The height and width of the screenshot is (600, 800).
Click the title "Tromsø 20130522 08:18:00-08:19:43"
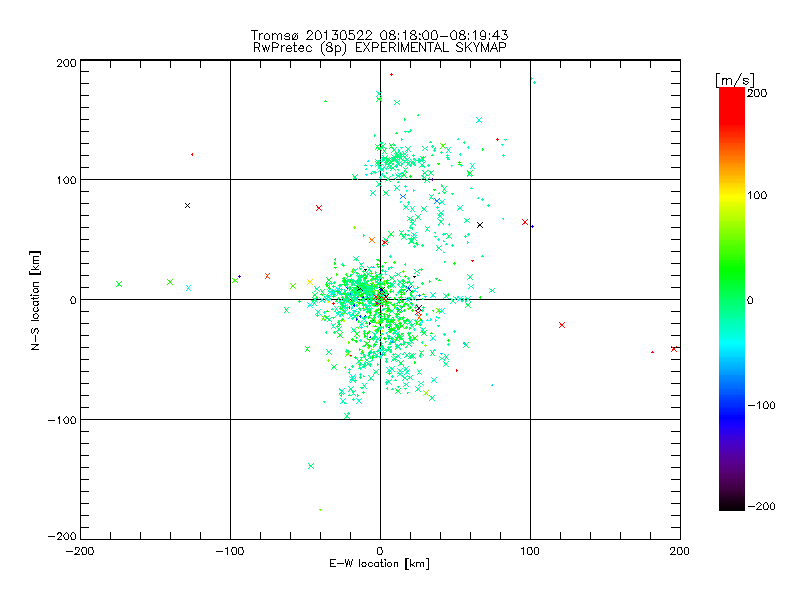pyautogui.click(x=379, y=35)
